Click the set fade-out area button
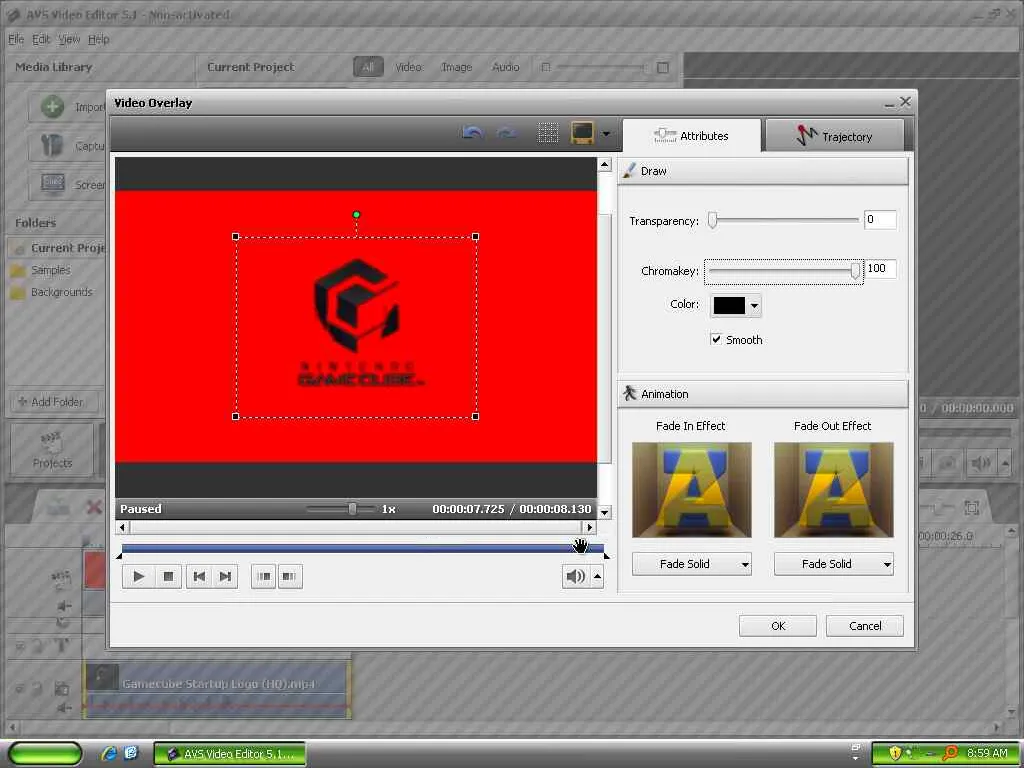 [x=289, y=577]
